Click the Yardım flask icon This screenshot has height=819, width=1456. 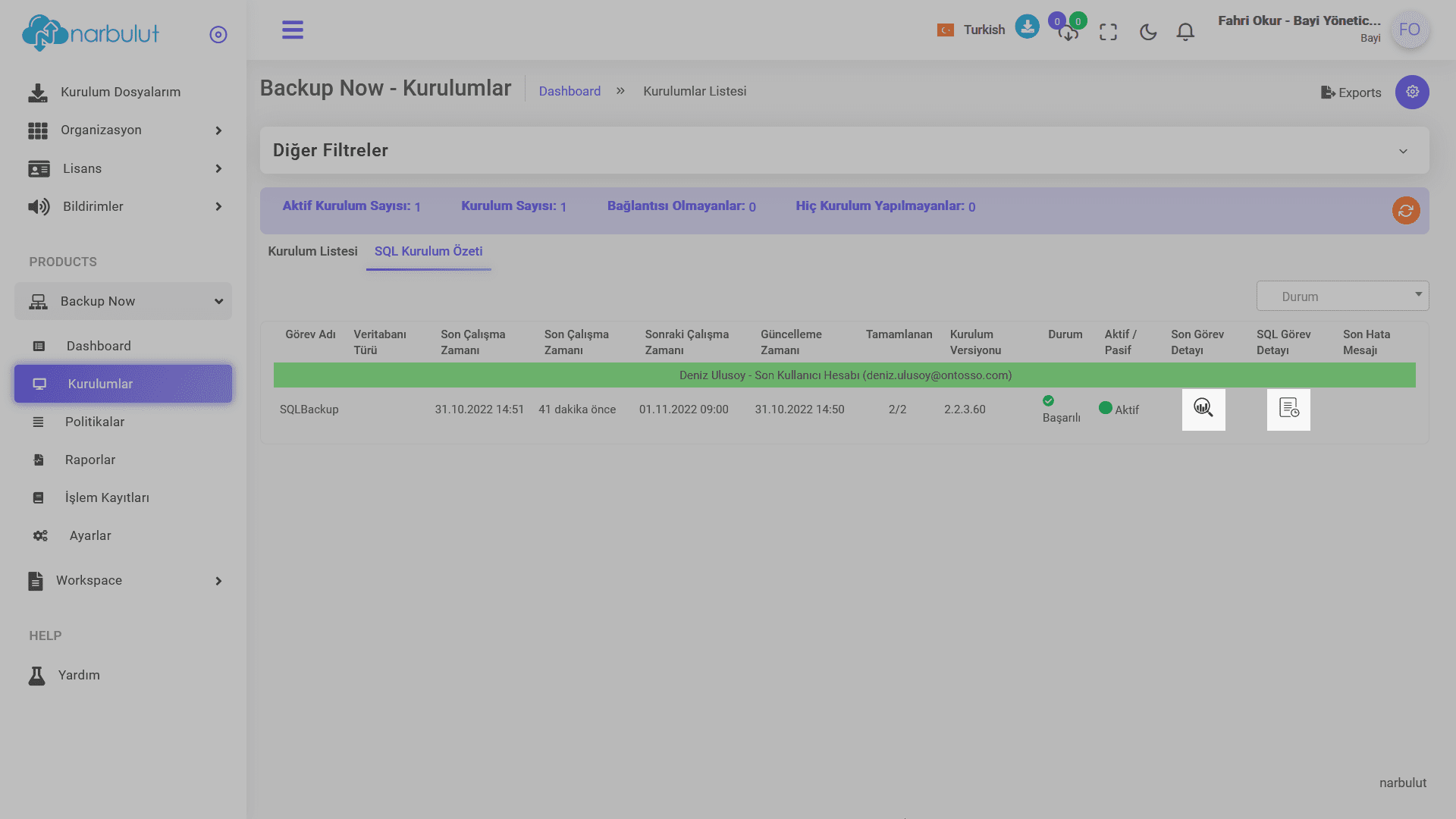[36, 676]
